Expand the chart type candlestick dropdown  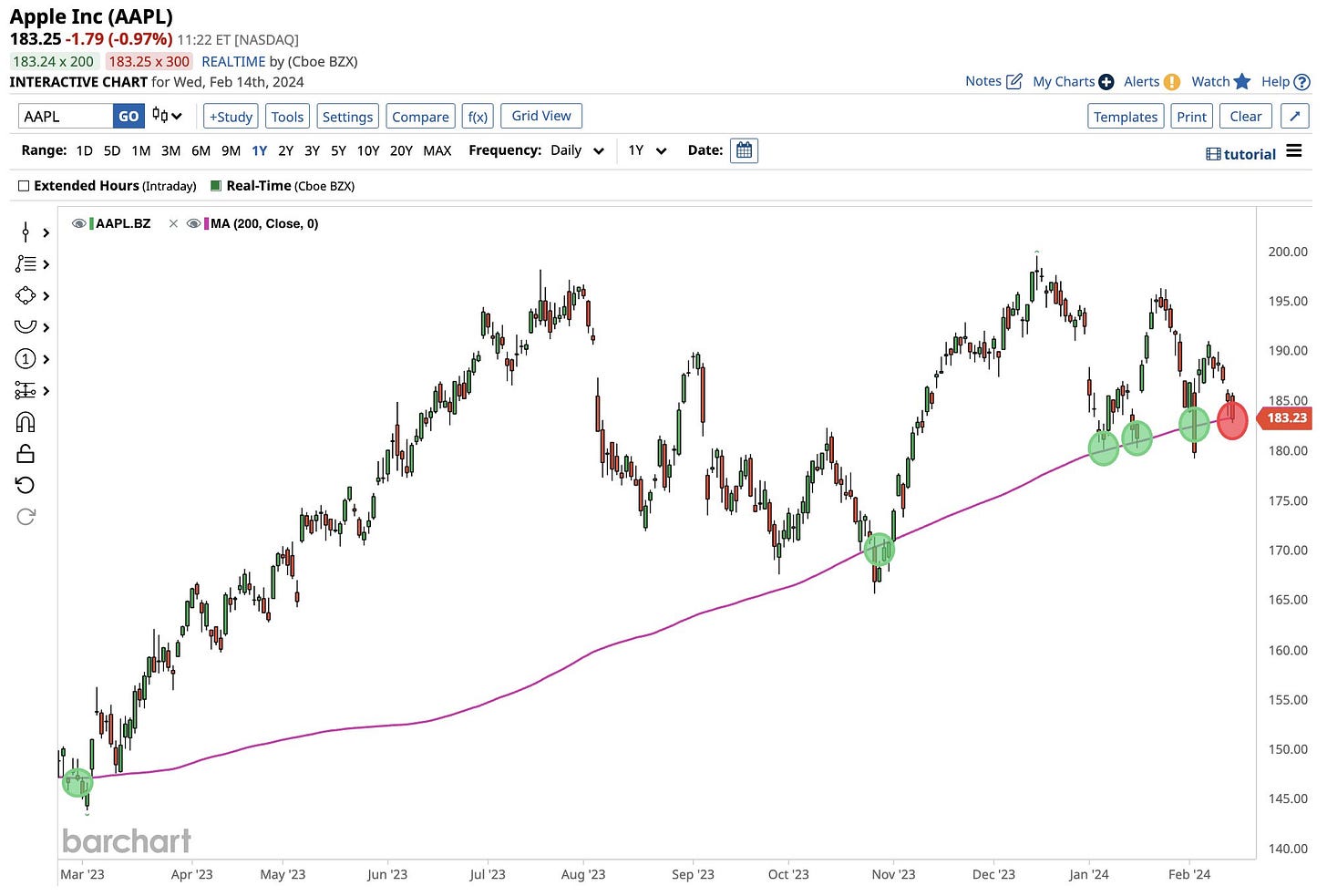pos(168,116)
